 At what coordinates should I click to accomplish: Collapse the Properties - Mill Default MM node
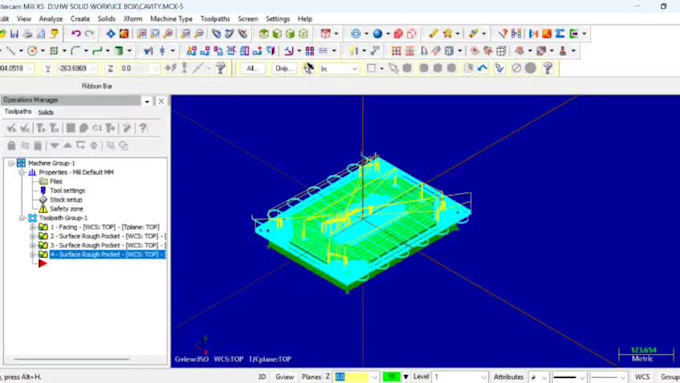[x=22, y=172]
